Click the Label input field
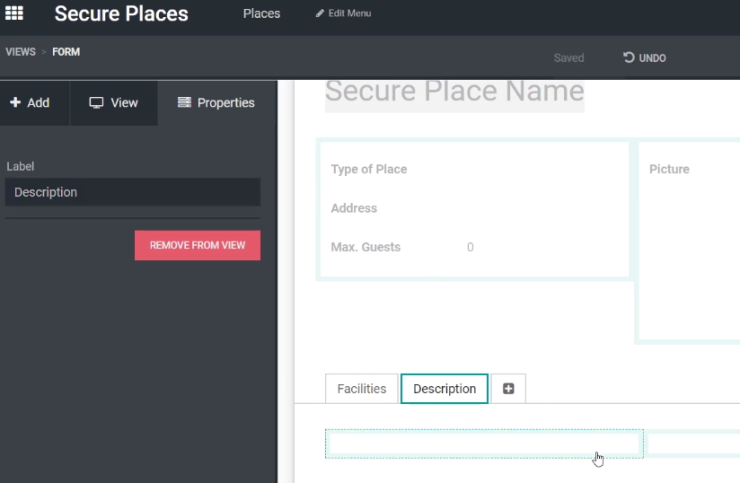 (x=133, y=192)
